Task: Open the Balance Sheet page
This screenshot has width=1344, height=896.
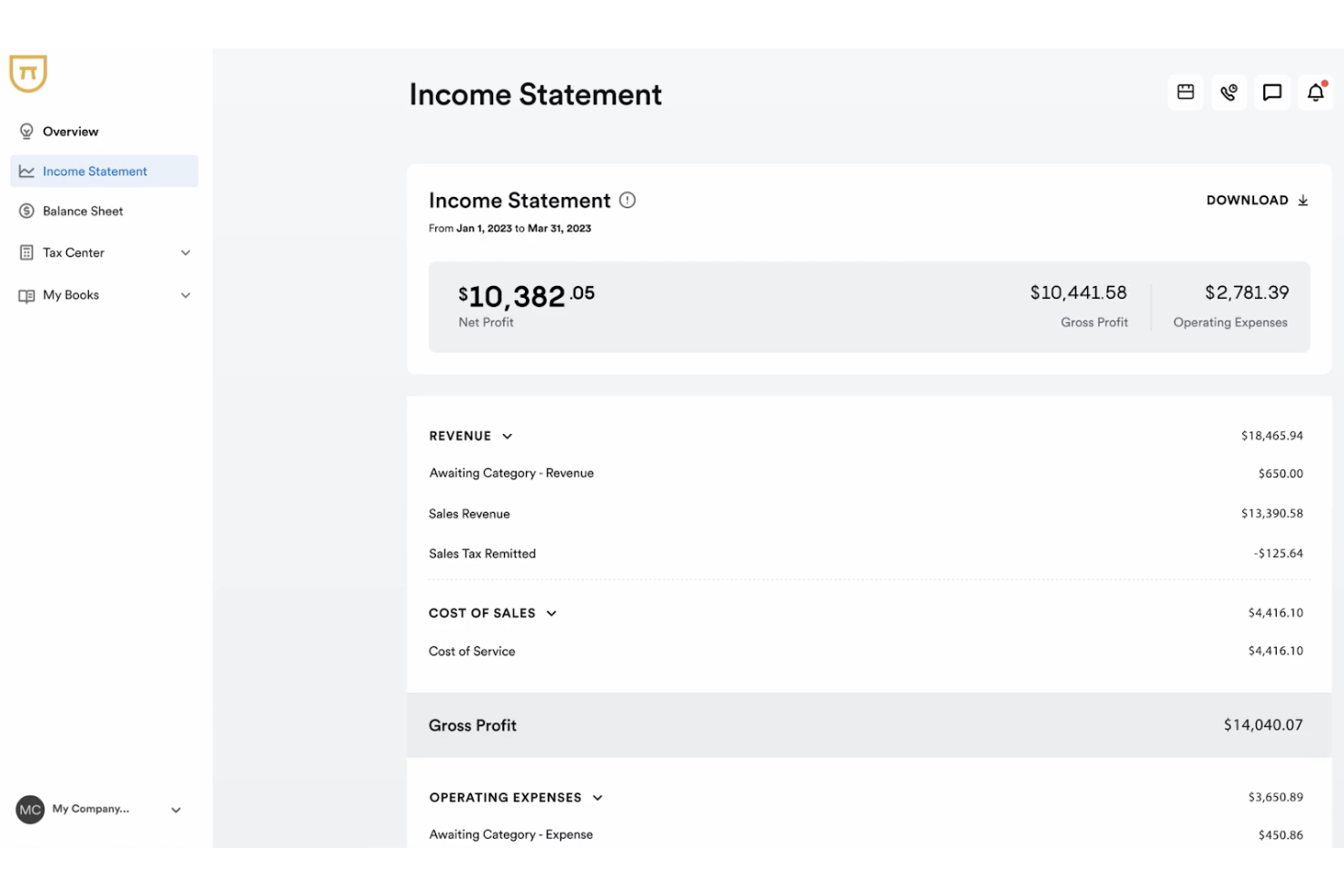Action: click(83, 211)
